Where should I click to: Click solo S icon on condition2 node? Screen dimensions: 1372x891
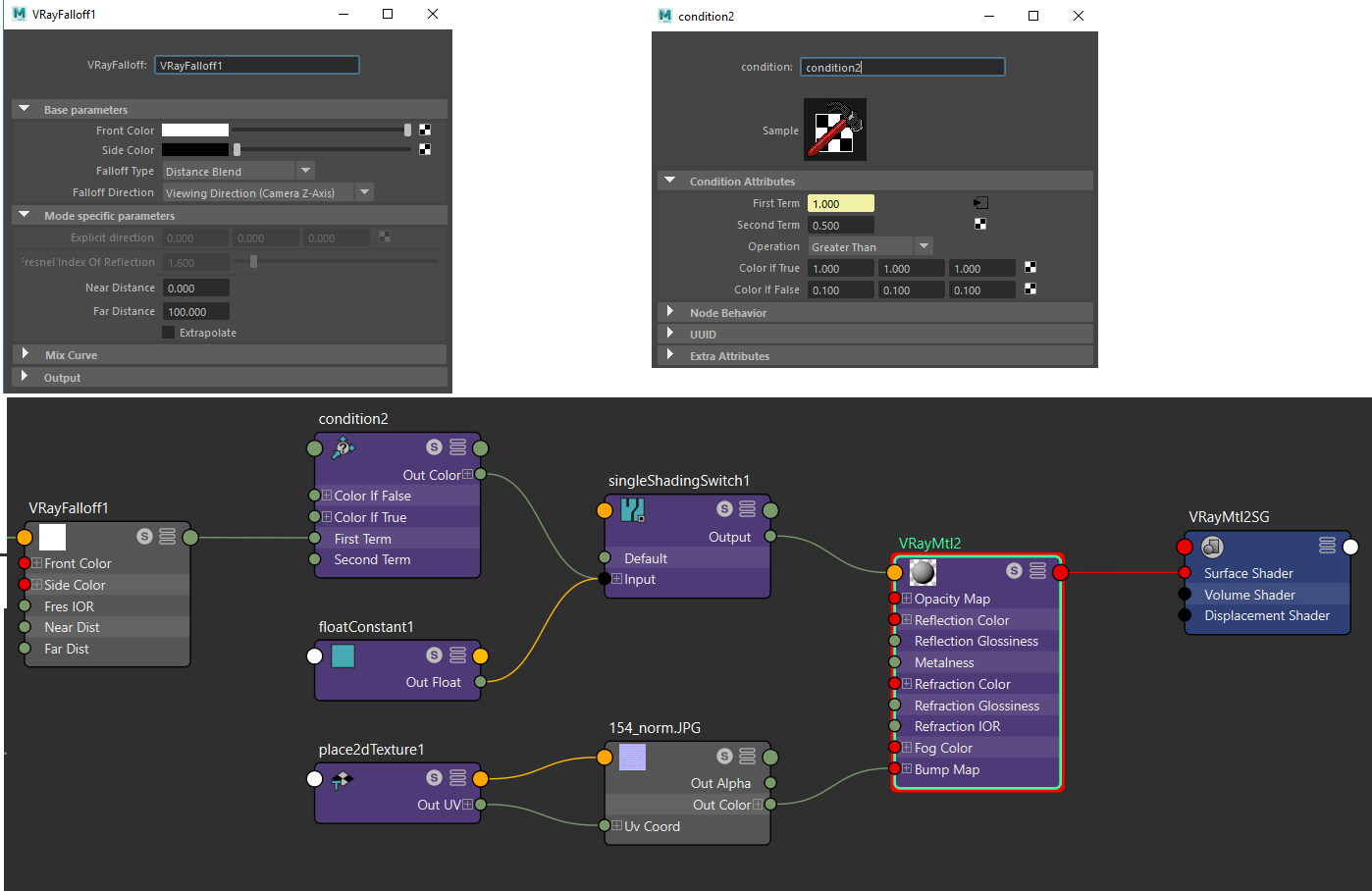434,447
